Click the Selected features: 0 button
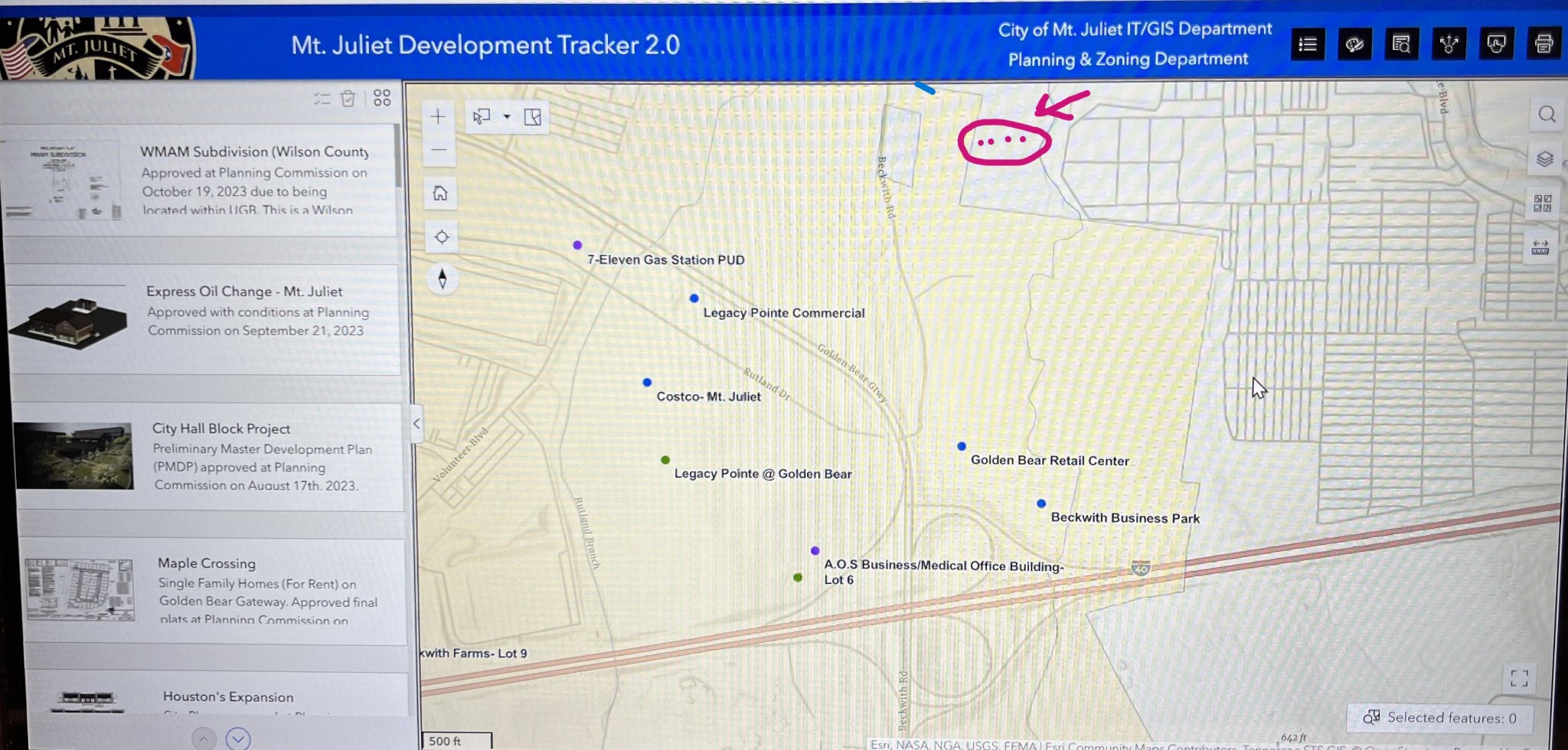Screen dimensions: 1568x750 tap(1440, 717)
